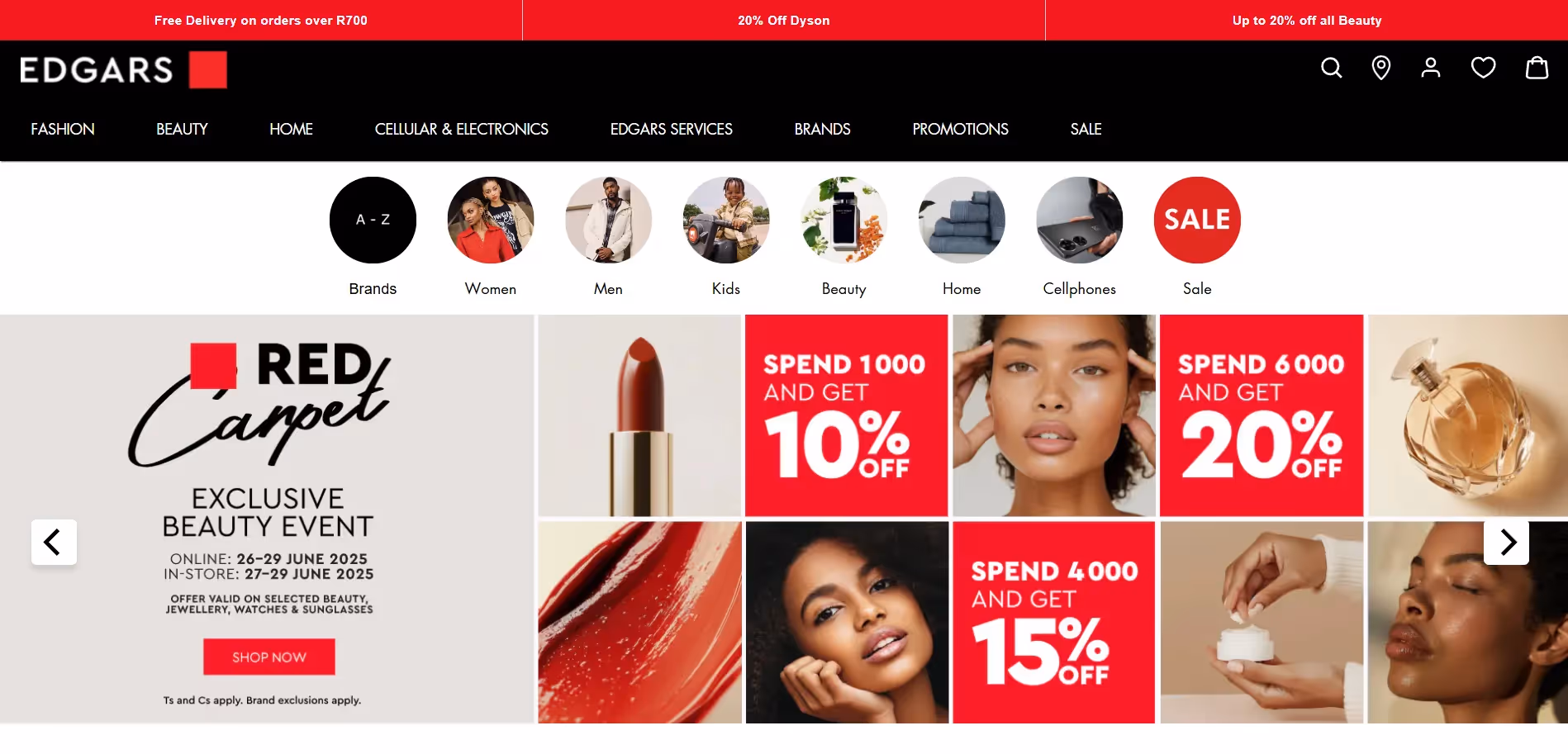Open the Fashion menu

[x=63, y=129]
